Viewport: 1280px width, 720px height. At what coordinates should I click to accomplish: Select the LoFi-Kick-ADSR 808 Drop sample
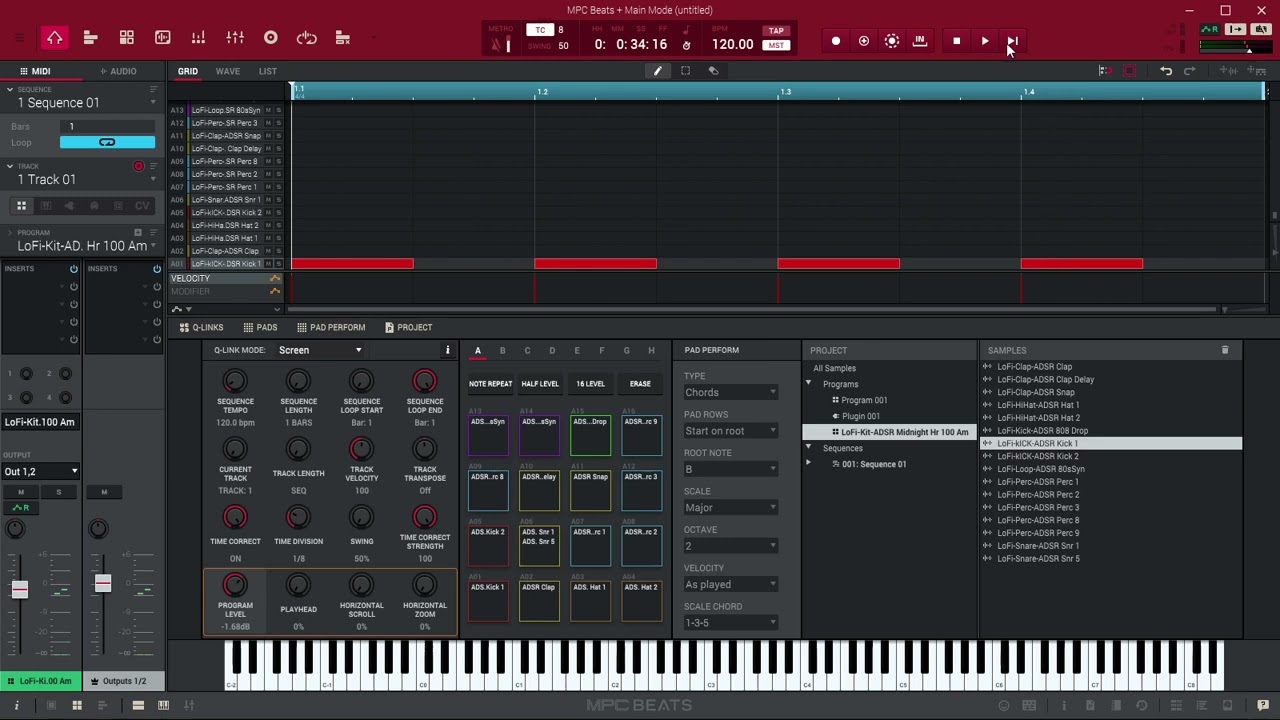click(x=1043, y=431)
